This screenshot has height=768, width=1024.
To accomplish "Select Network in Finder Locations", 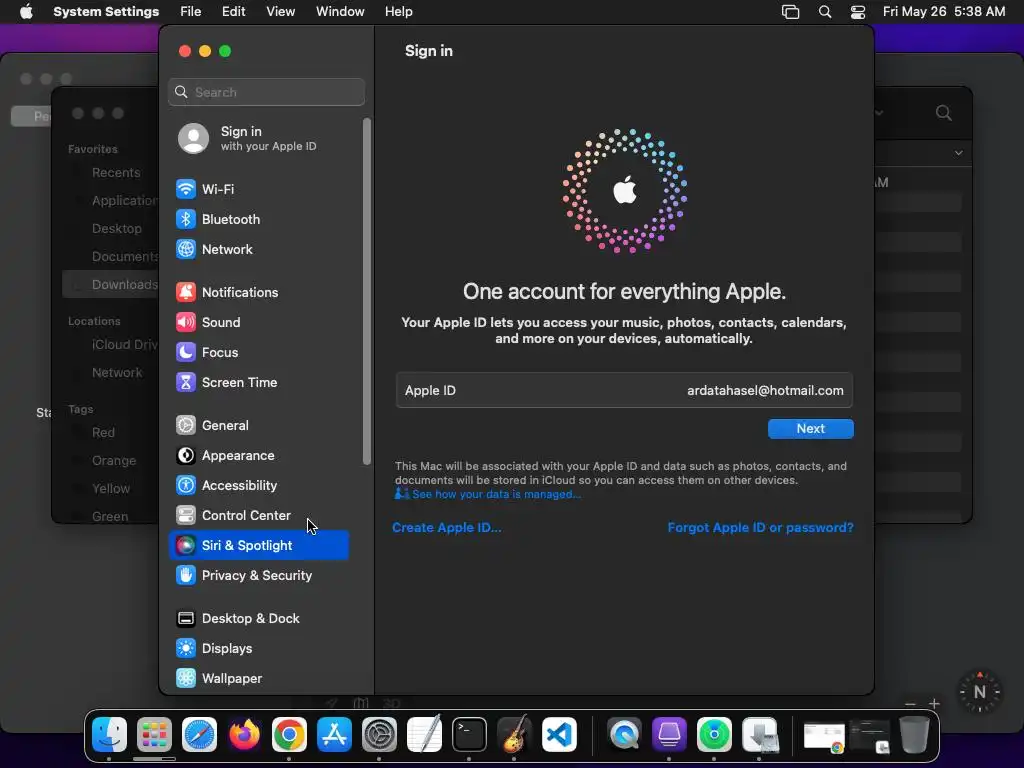I will click(116, 372).
